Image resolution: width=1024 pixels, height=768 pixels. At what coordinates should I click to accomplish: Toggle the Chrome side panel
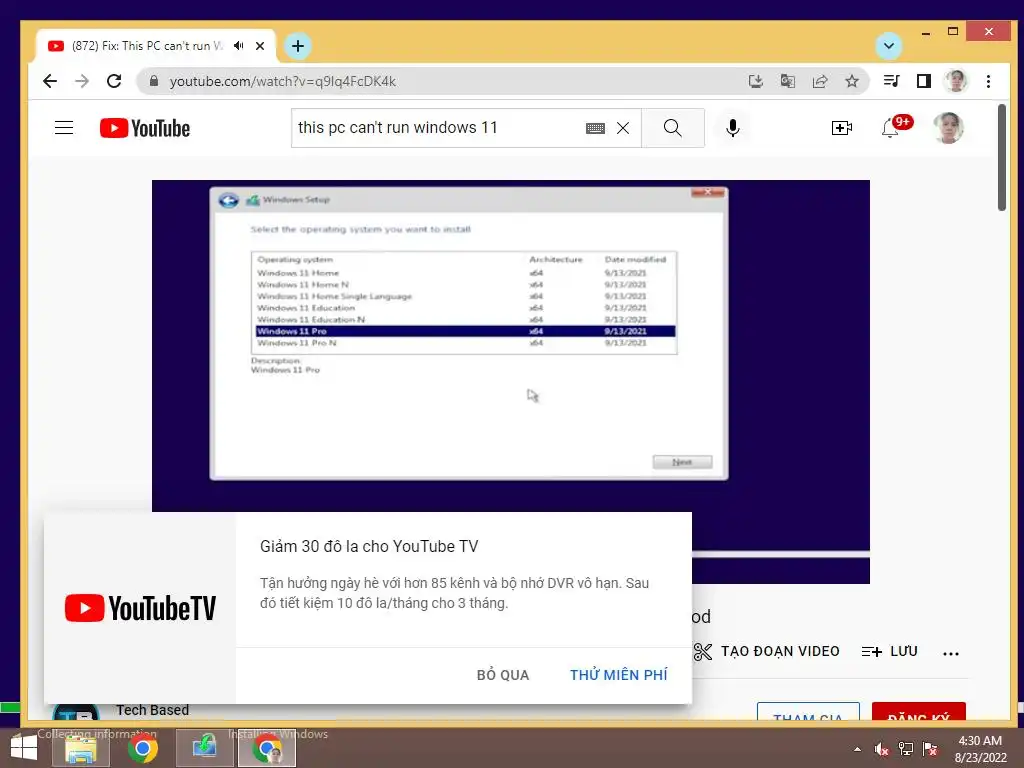[923, 81]
